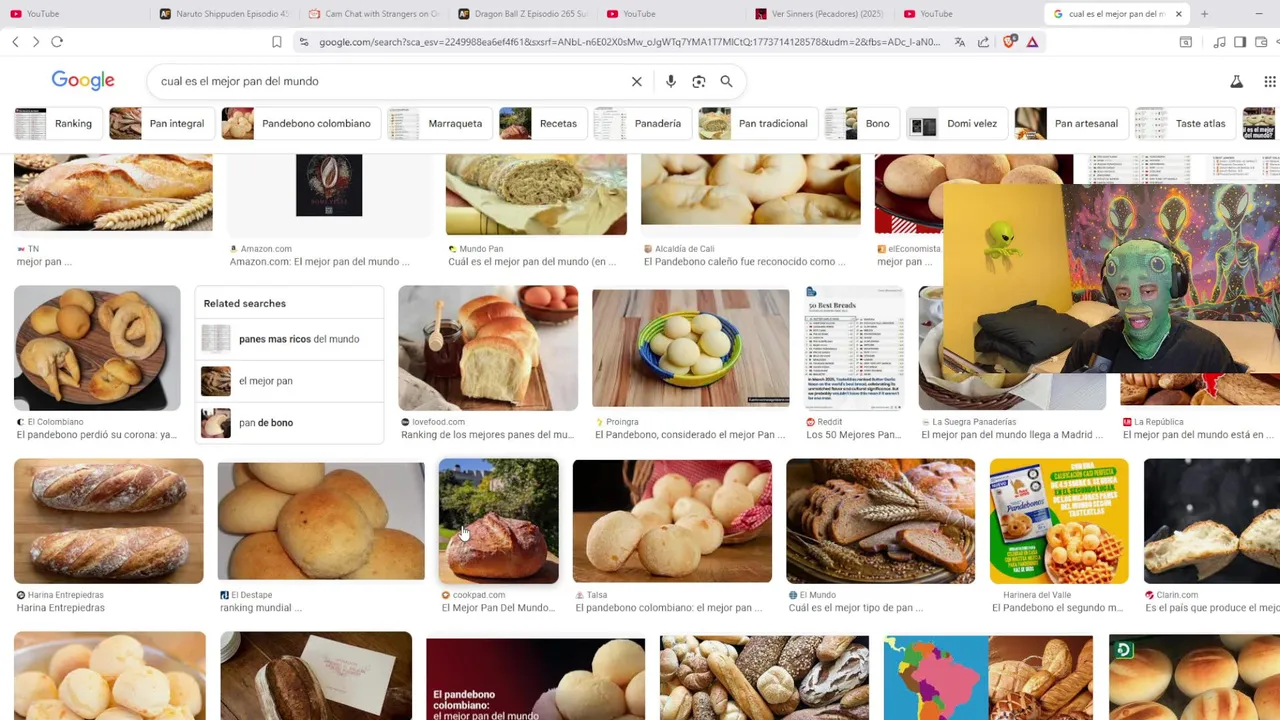Switch to the Ver Sinners (Pecadores) tab
1280x720 pixels.
(820, 14)
